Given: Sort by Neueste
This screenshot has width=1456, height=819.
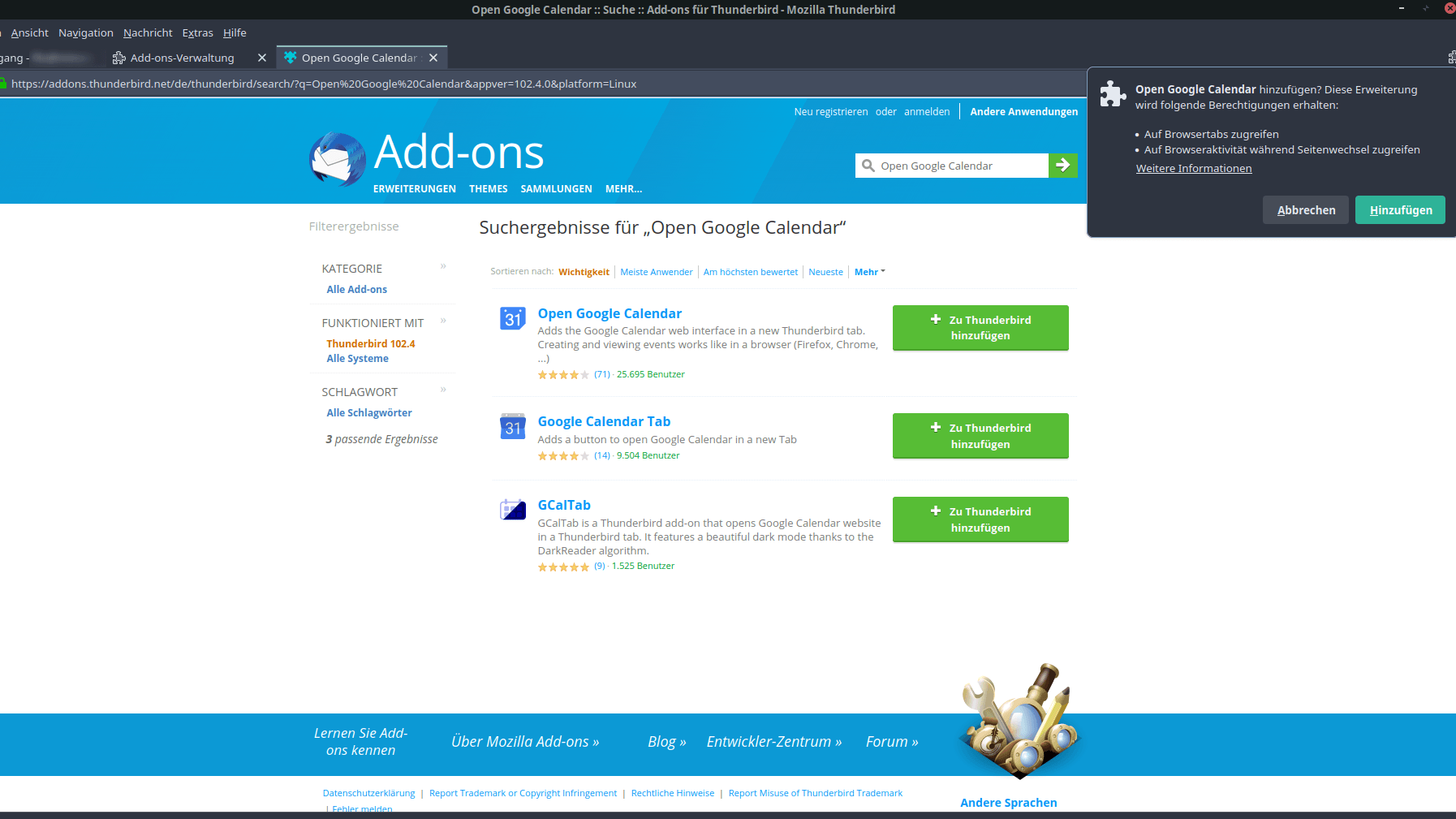Looking at the screenshot, I should coord(825,272).
